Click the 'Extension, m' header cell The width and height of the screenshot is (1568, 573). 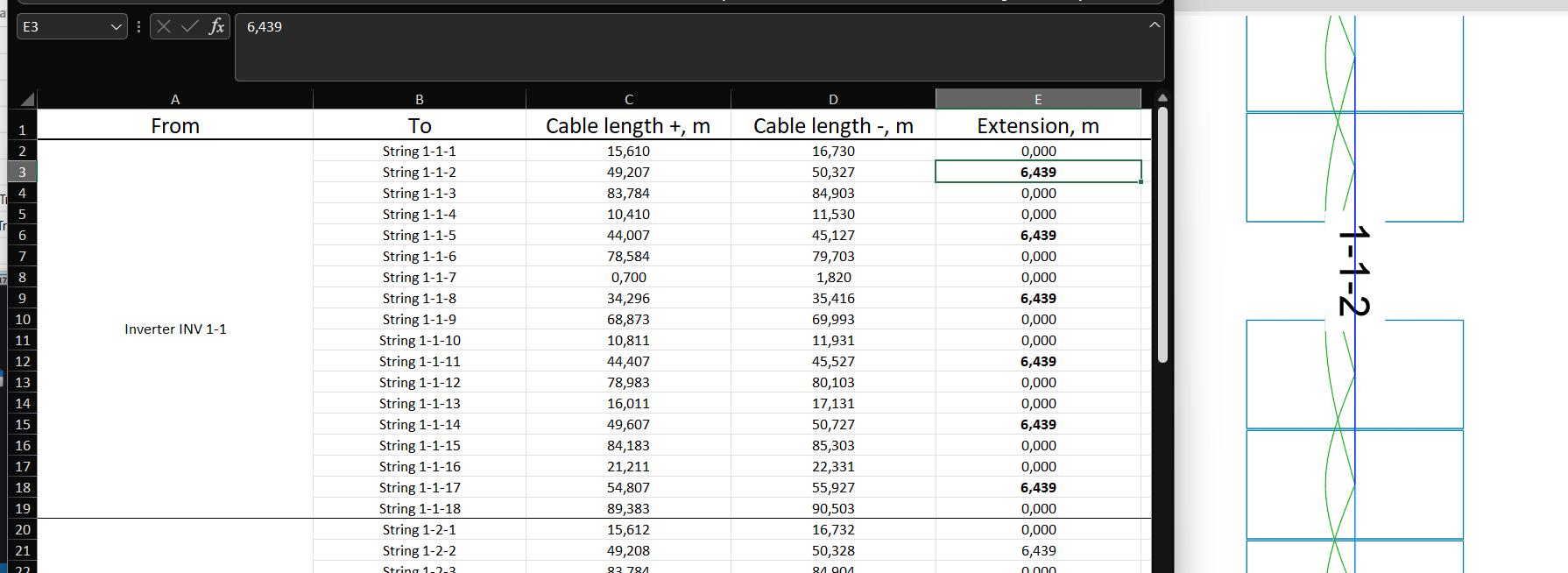pos(1038,125)
